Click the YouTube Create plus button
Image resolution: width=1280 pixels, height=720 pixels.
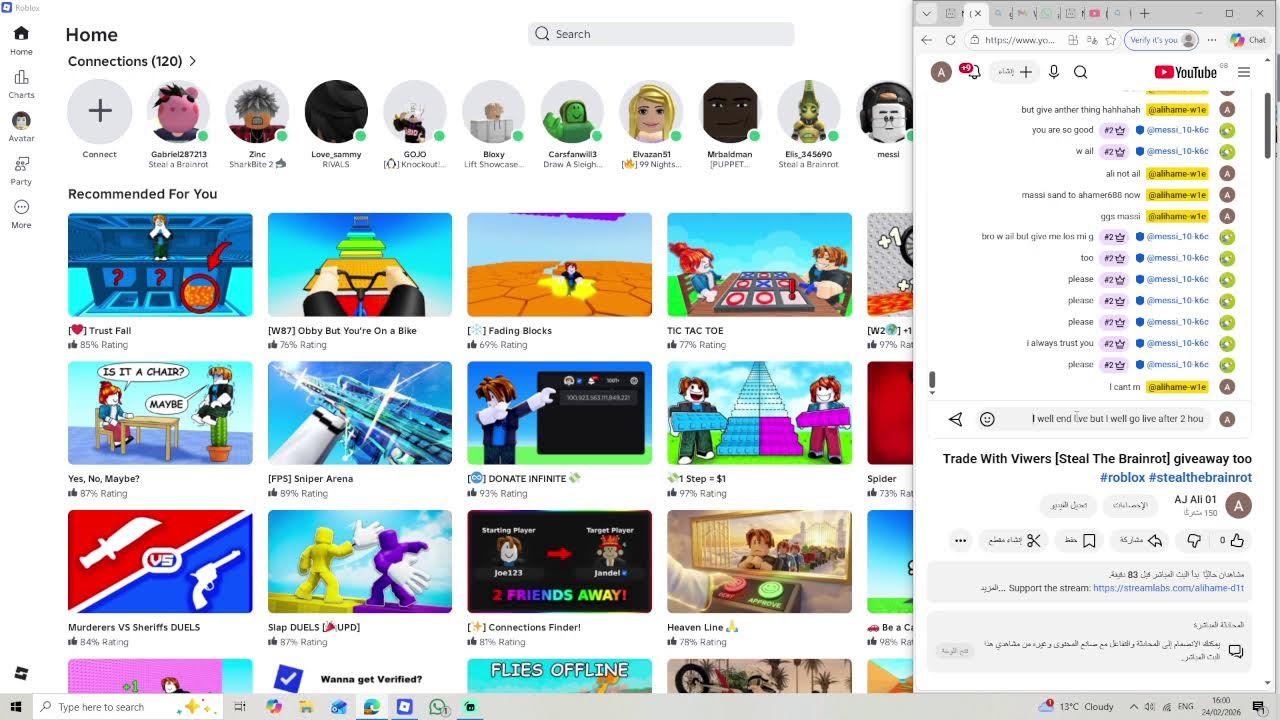coord(1016,72)
